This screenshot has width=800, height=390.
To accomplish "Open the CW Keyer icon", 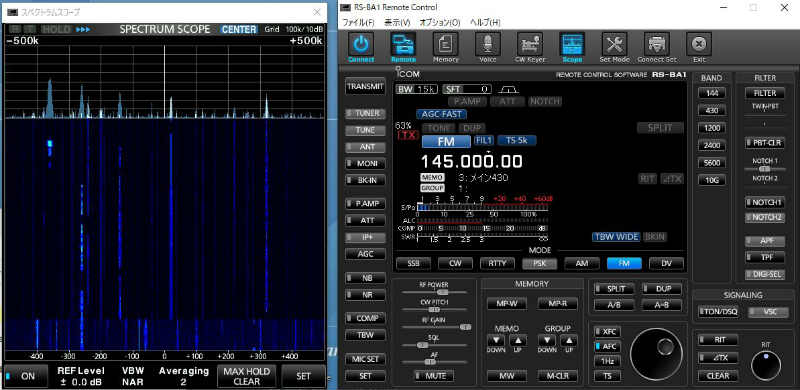I will pos(530,44).
